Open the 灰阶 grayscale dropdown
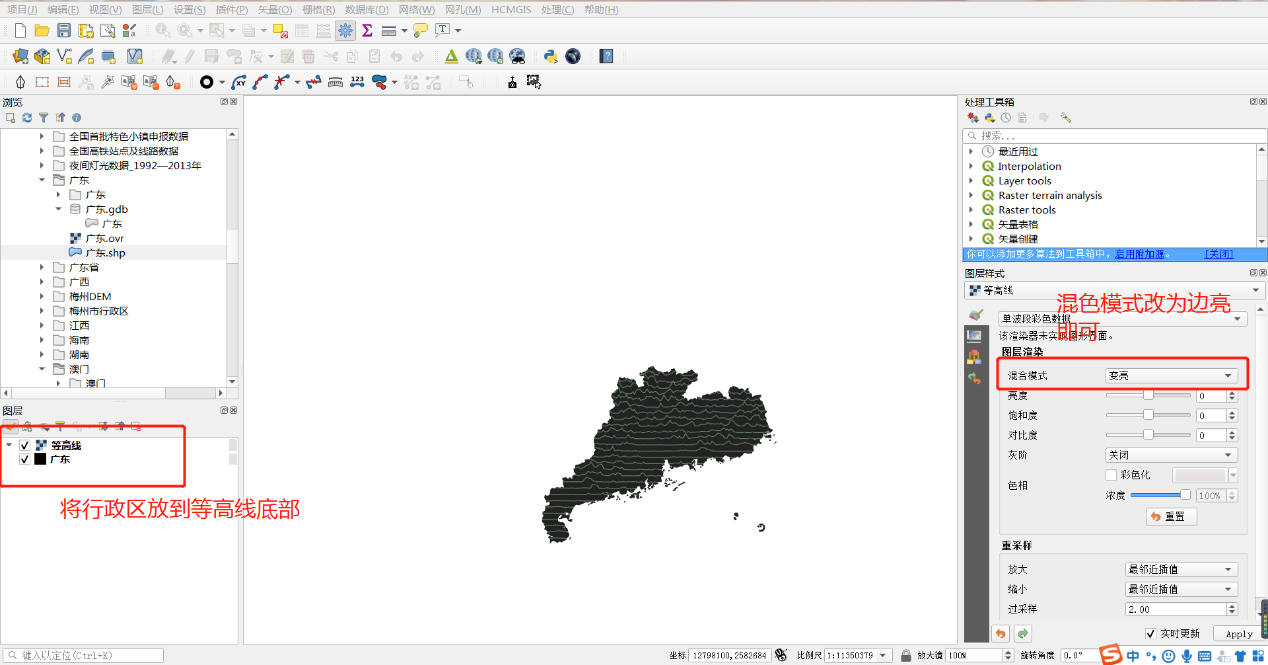This screenshot has height=665, width=1268. [1170, 455]
